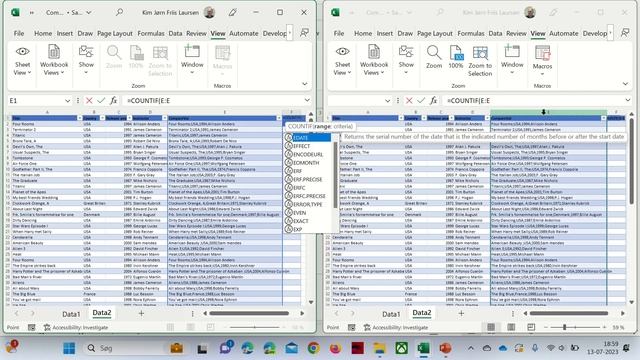The height and width of the screenshot is (360, 640).
Task: Open Workbook Views in right window
Action: [374, 61]
